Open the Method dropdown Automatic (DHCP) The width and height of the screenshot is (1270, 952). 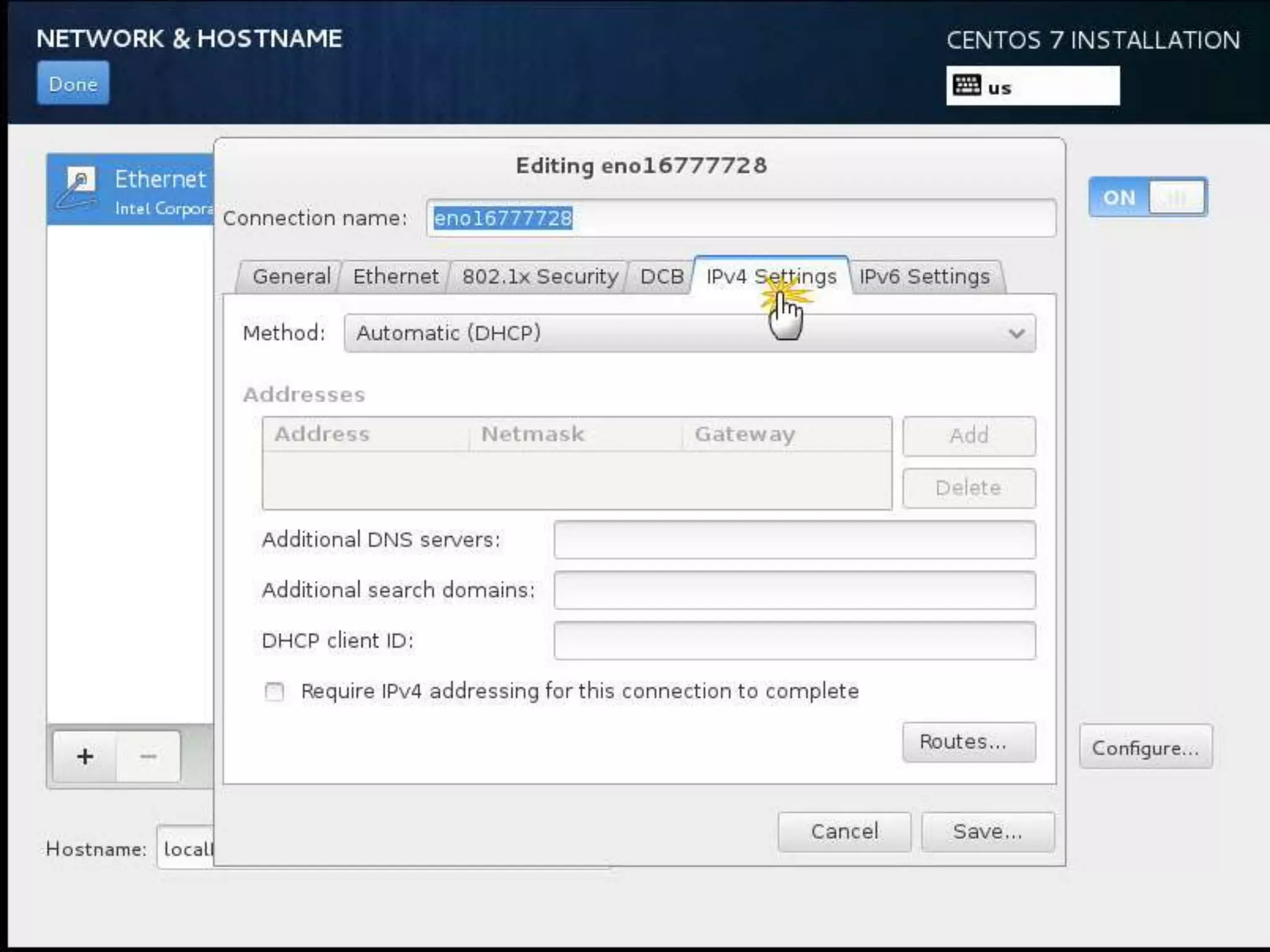click(690, 333)
